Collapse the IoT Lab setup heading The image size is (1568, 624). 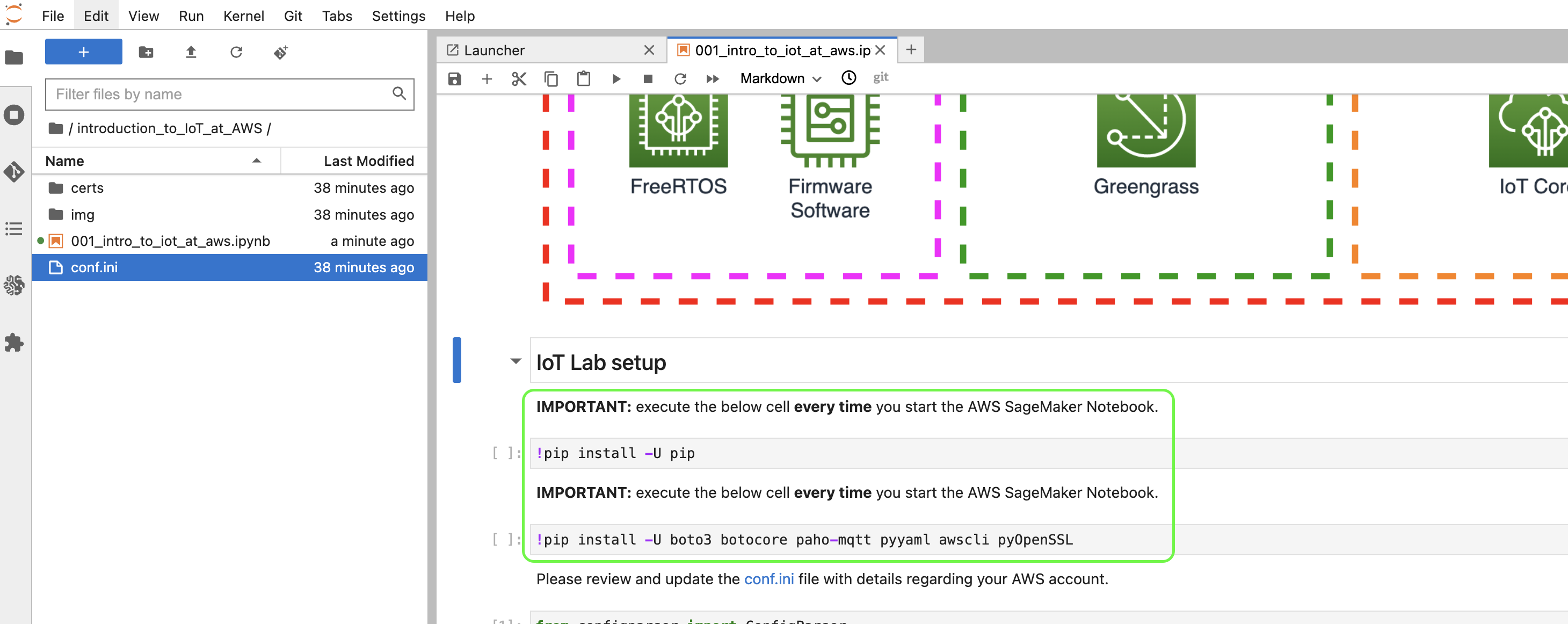pos(516,361)
